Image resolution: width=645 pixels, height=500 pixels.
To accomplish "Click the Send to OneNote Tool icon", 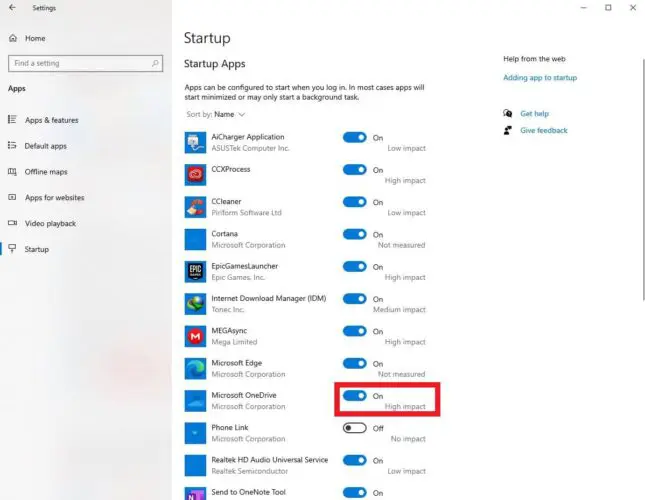I will point(195,493).
